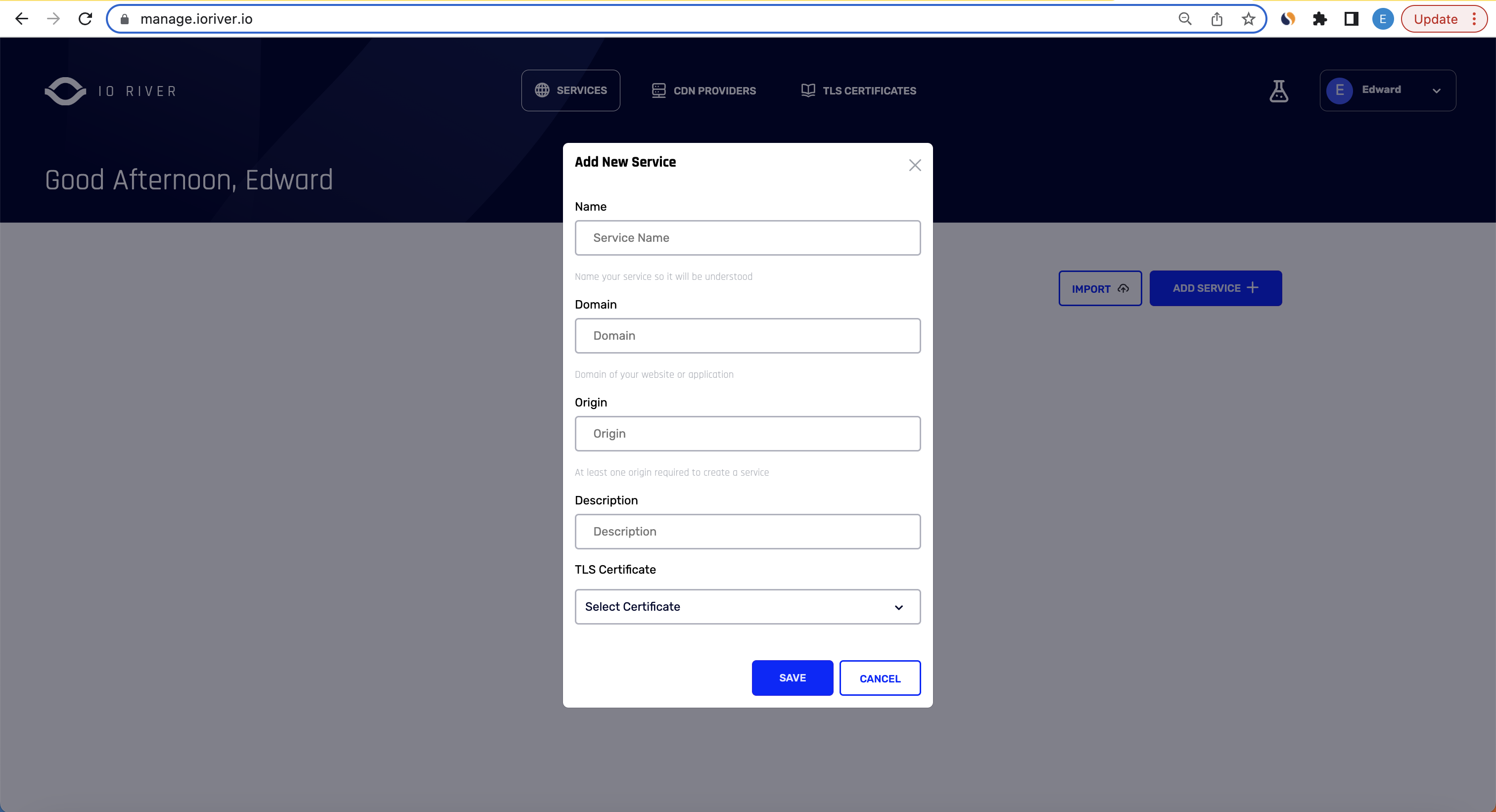The image size is (1496, 812).
Task: Open the Select Certificate dropdown
Action: pyautogui.click(x=748, y=607)
